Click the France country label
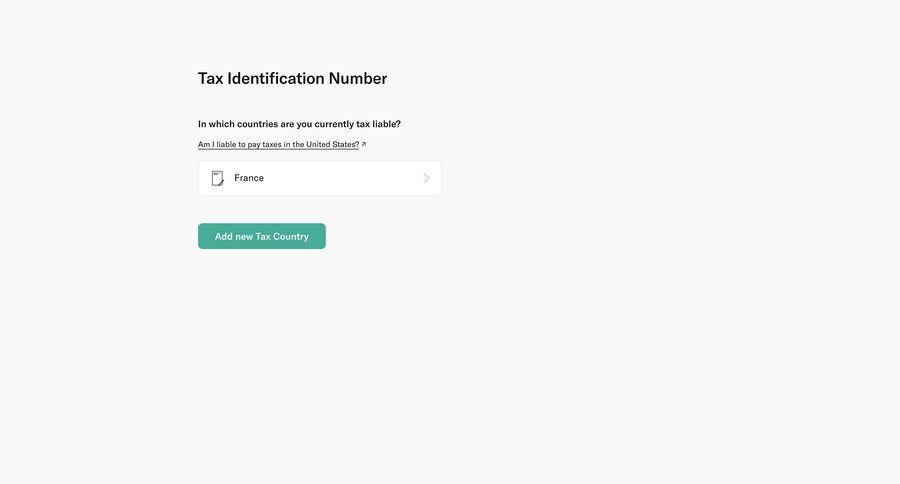900x484 pixels. tap(249, 178)
